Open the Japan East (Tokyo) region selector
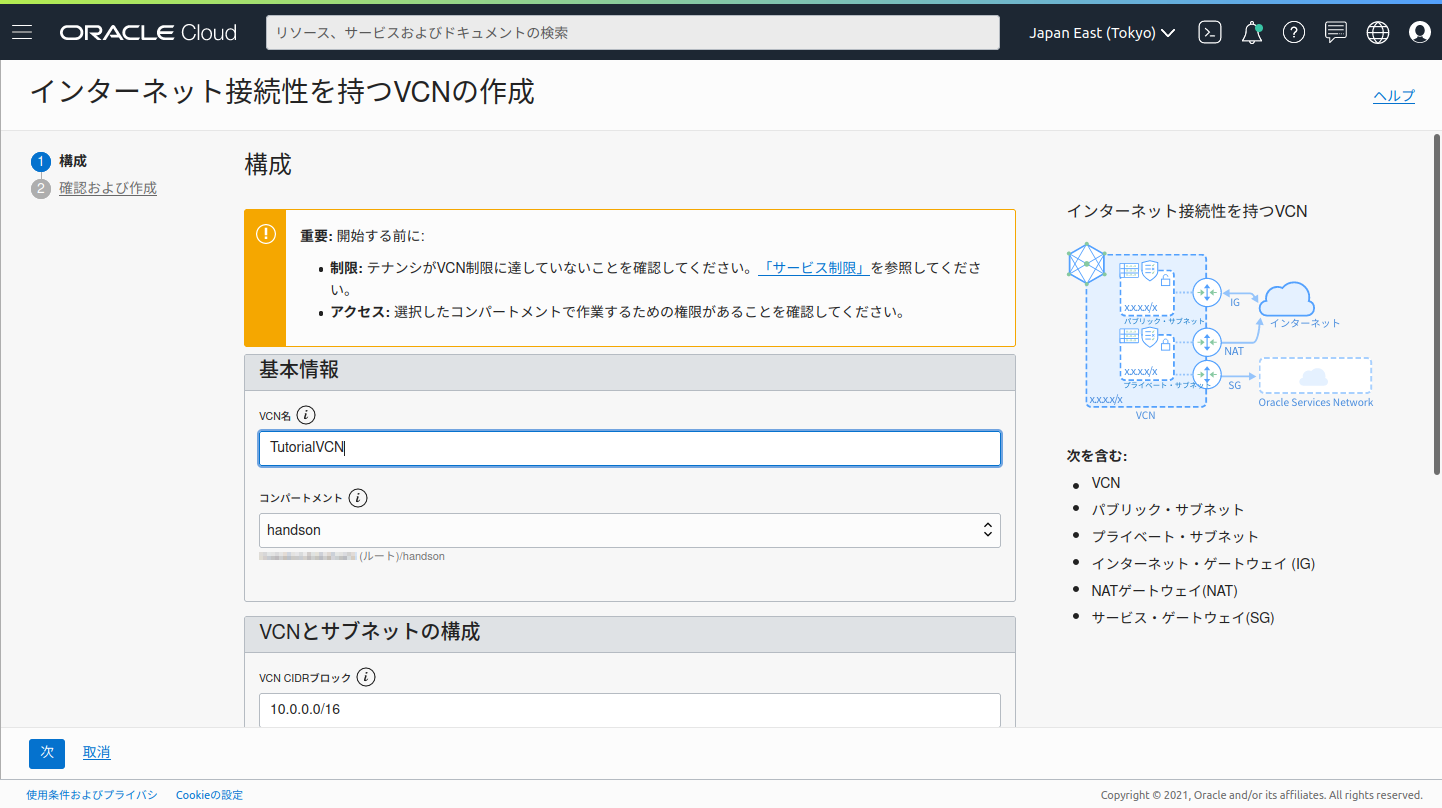Viewport: 1442px width, 808px height. [x=1103, y=33]
